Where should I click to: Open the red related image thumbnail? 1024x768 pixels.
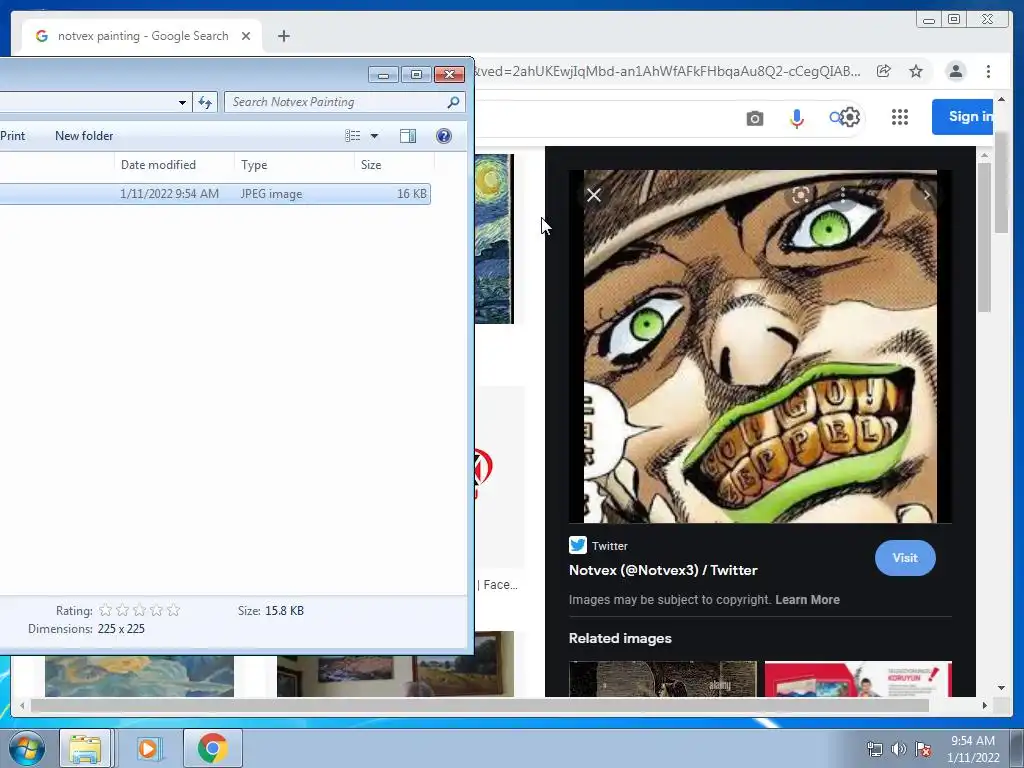click(x=857, y=679)
